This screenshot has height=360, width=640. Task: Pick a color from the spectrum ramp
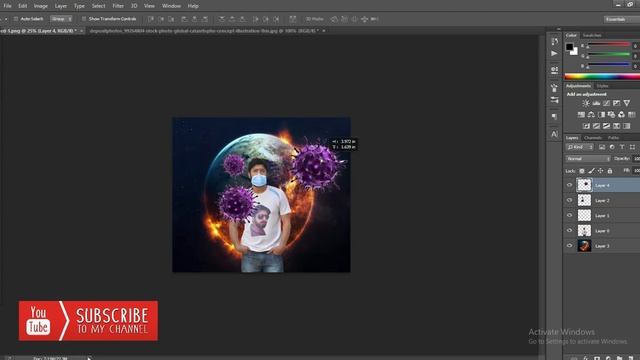point(602,76)
